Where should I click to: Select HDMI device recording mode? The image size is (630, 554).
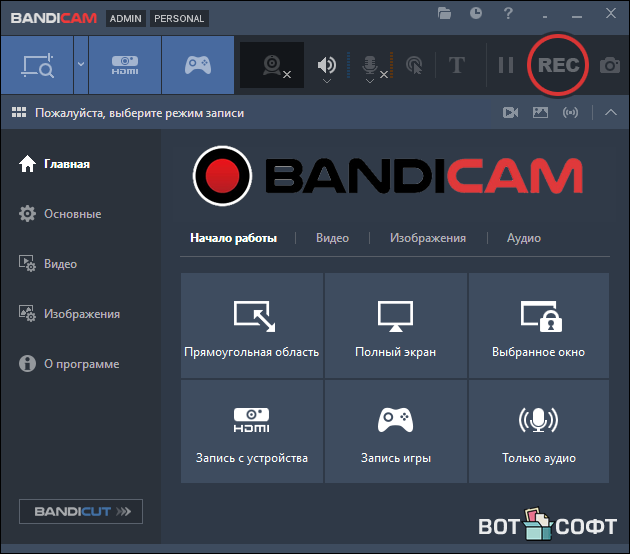click(x=125, y=65)
